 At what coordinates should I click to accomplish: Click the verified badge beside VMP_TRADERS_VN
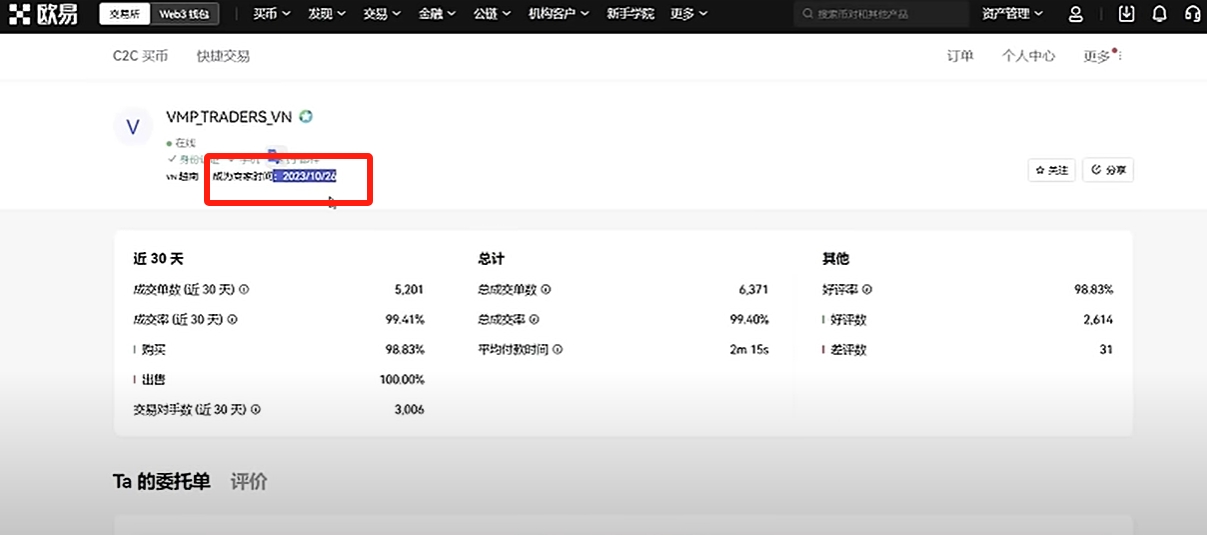pyautogui.click(x=306, y=116)
